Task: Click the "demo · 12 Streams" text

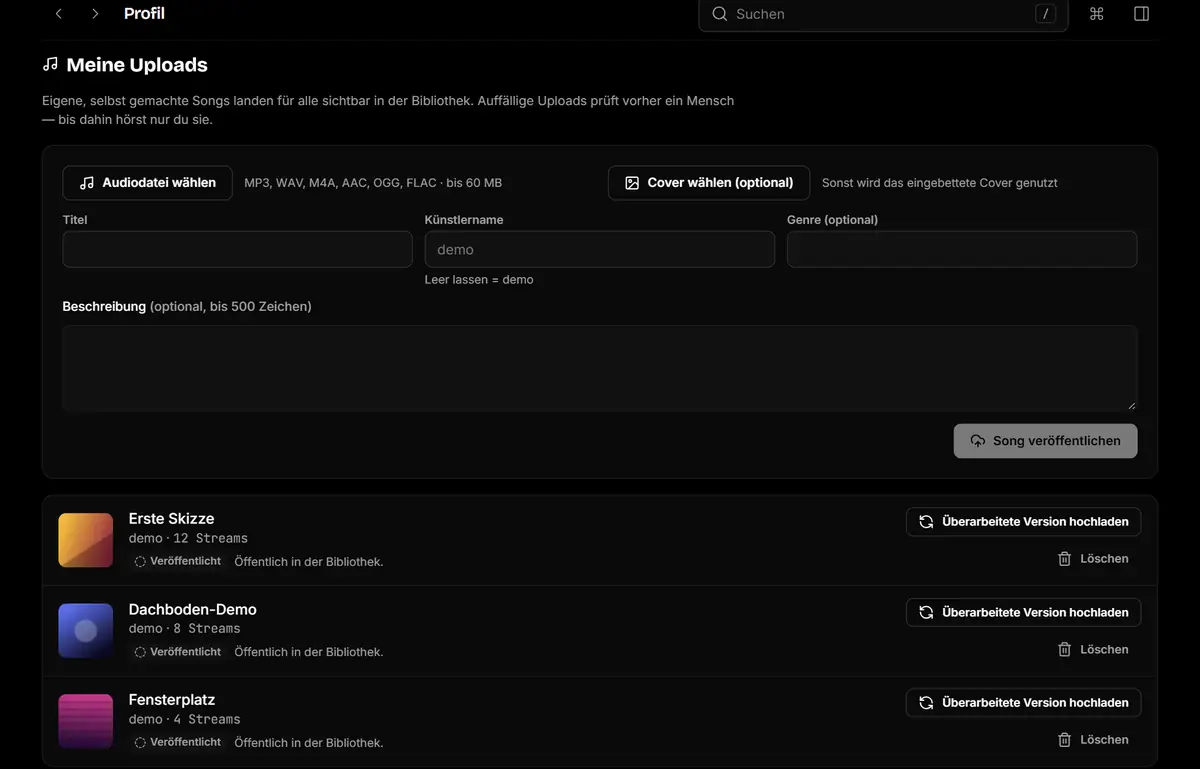Action: tap(188, 538)
